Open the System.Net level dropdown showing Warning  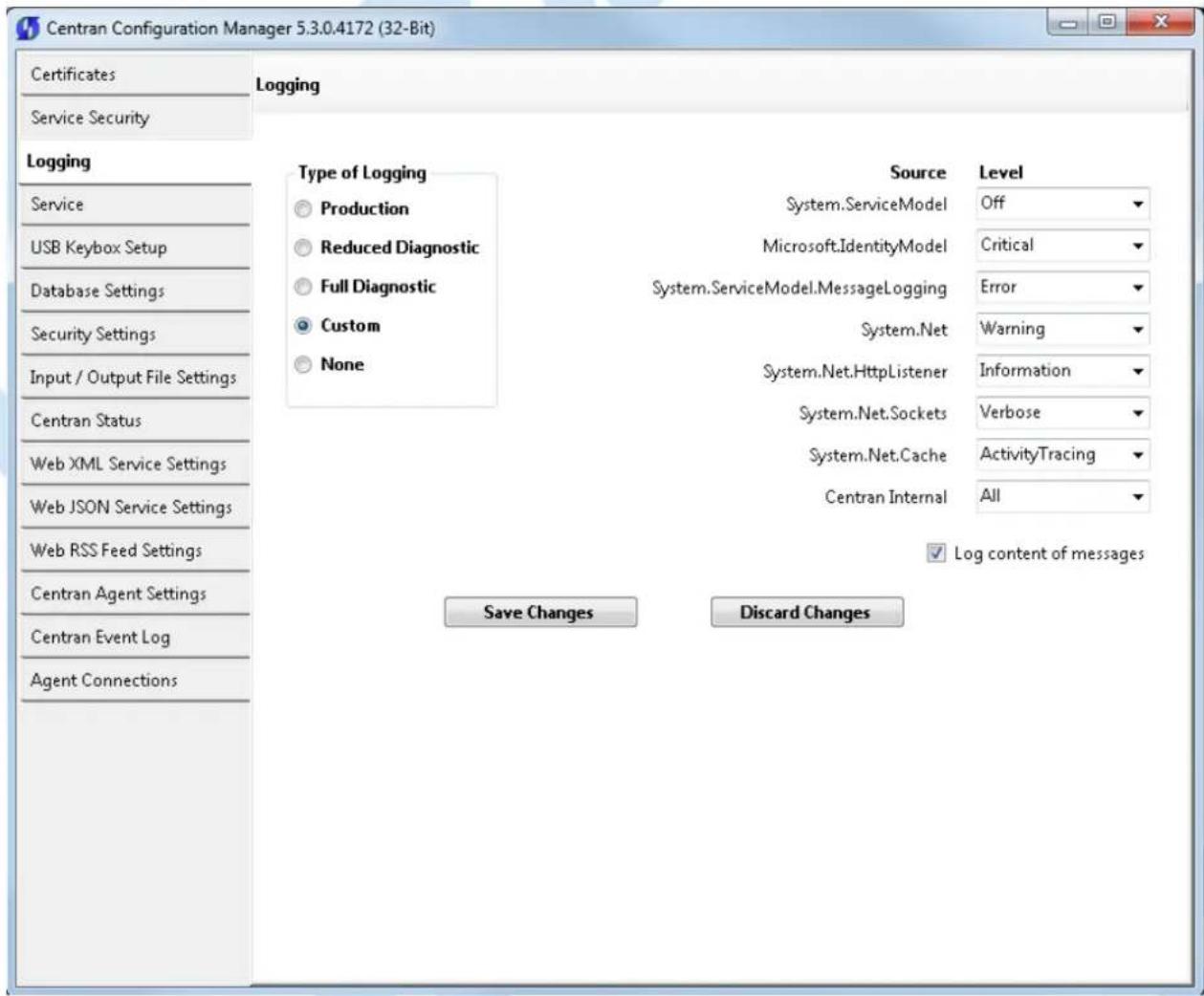pos(1062,330)
